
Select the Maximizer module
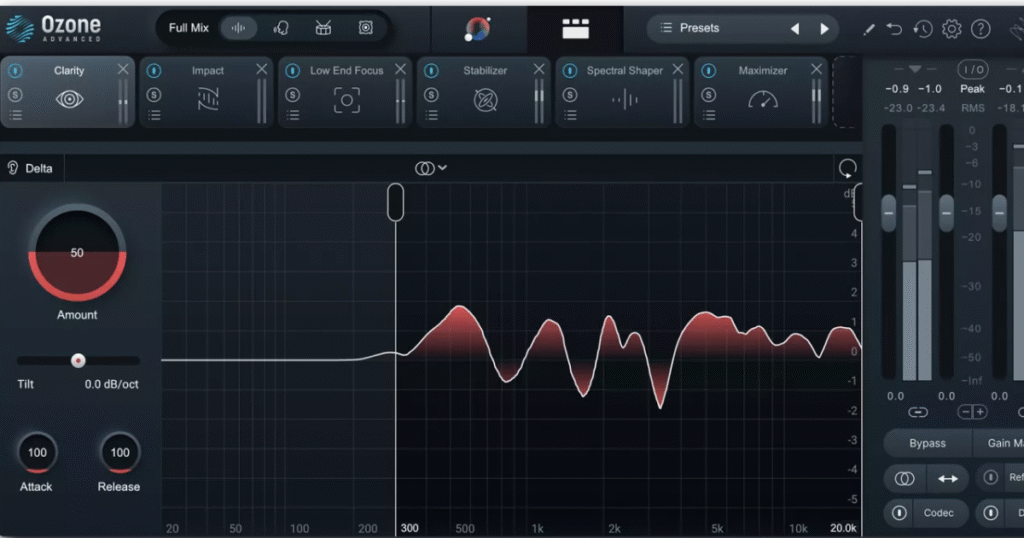click(761, 92)
